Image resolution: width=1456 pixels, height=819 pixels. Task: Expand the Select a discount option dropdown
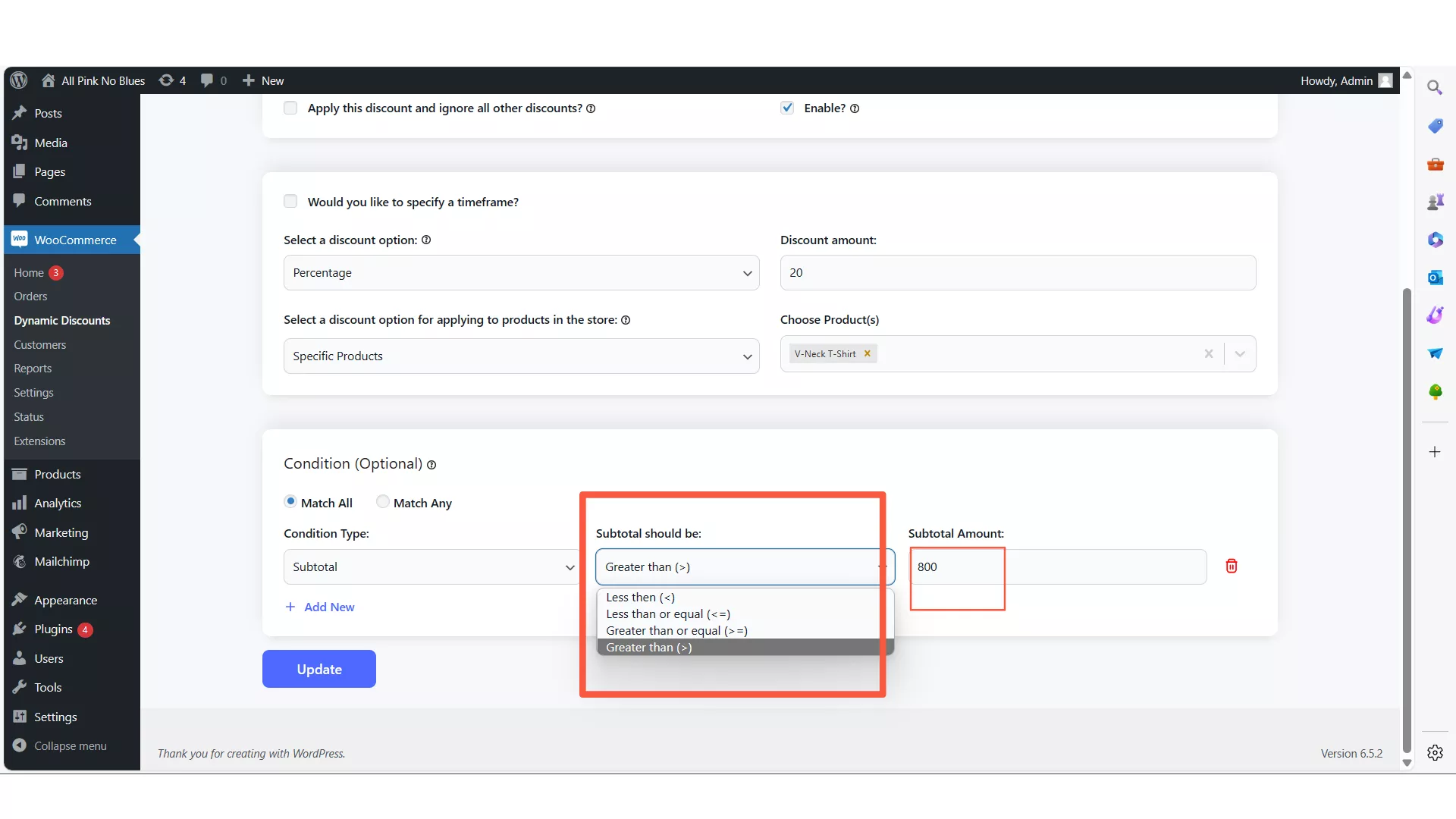point(520,272)
